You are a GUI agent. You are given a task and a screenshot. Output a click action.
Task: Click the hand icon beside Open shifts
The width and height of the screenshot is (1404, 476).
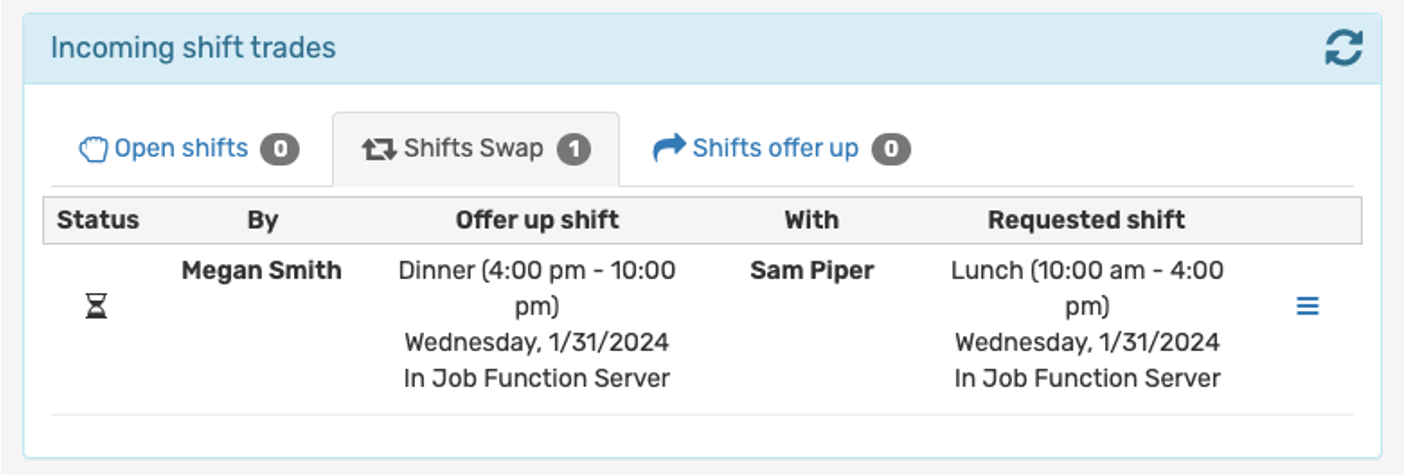(92, 150)
